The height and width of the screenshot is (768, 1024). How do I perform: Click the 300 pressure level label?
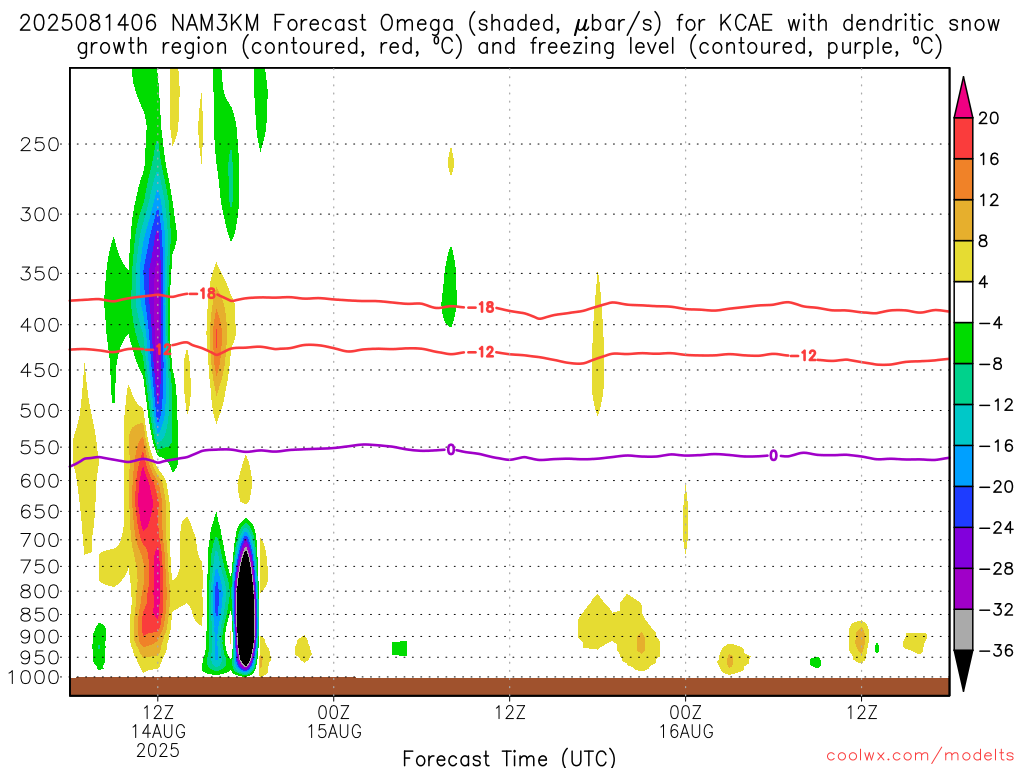pyautogui.click(x=40, y=214)
